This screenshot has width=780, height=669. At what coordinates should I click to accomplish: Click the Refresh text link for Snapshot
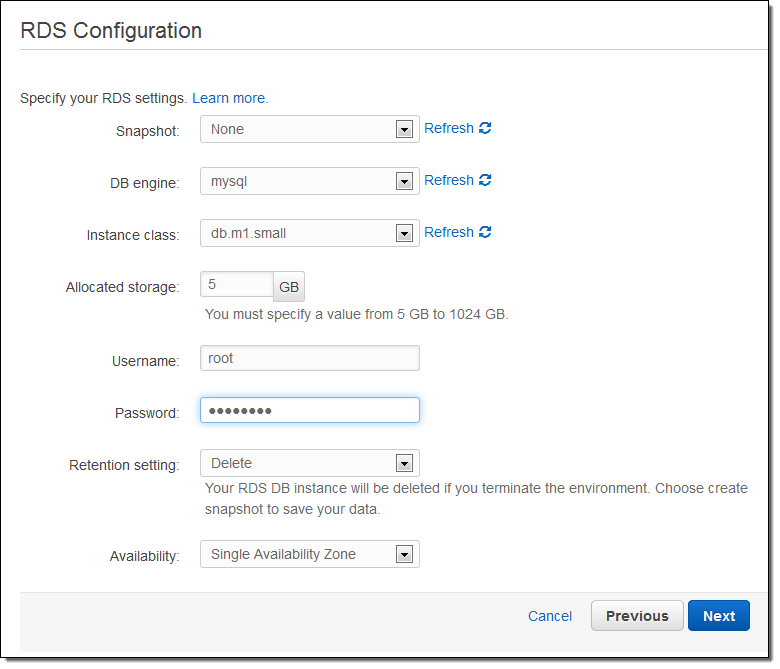click(x=448, y=129)
